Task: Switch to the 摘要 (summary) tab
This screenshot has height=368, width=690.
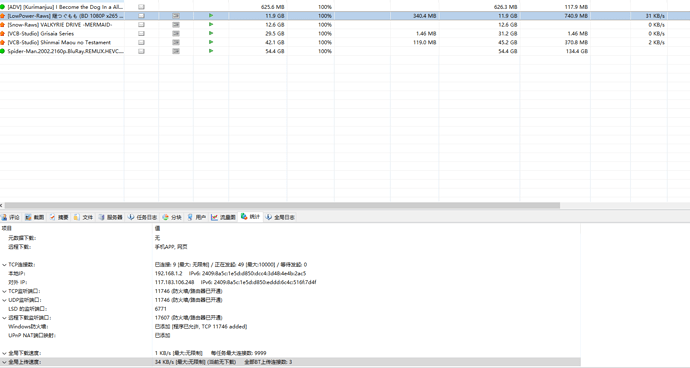Action: pos(59,217)
